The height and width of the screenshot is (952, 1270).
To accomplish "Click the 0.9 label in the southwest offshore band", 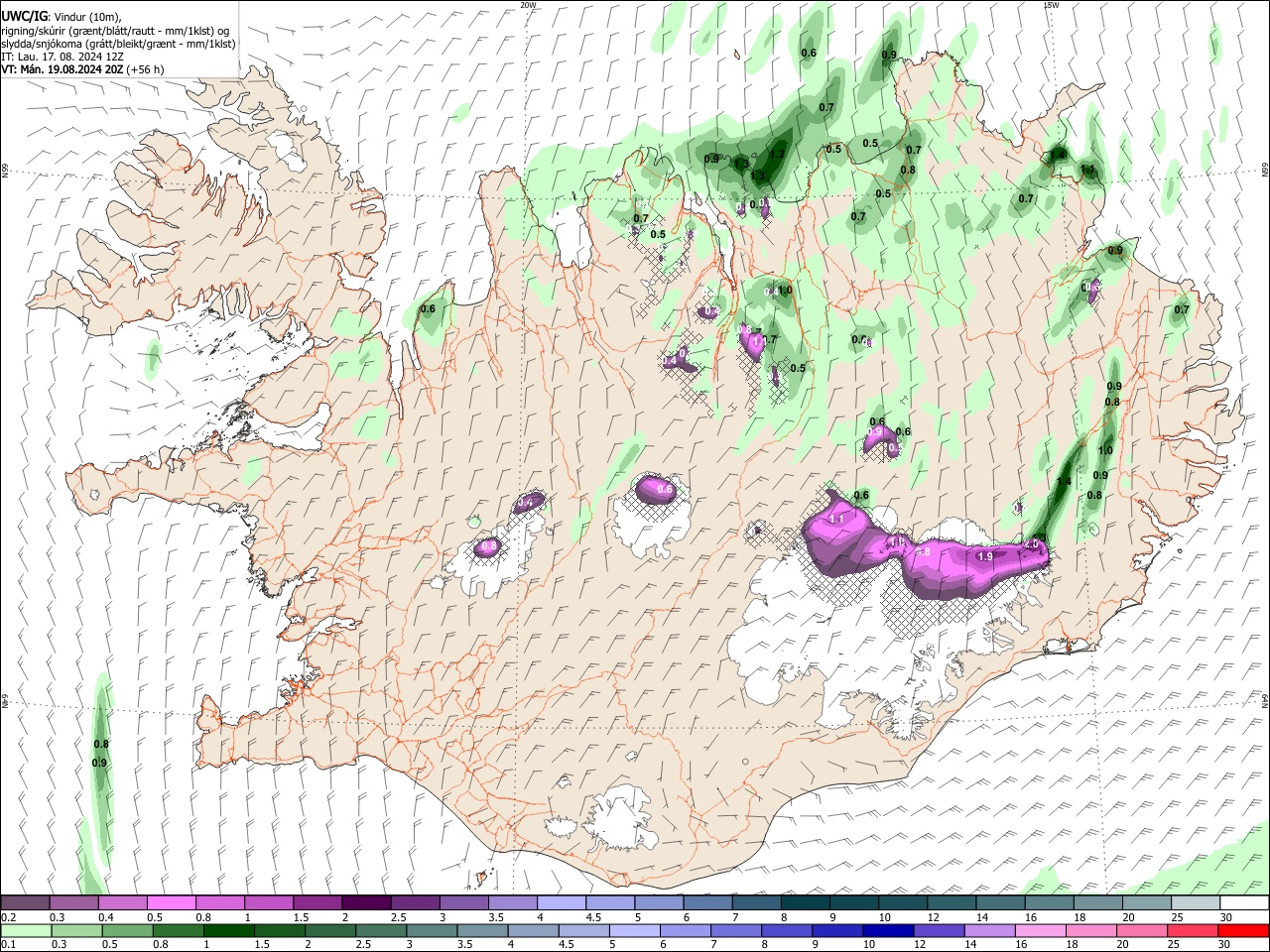I will tap(99, 763).
